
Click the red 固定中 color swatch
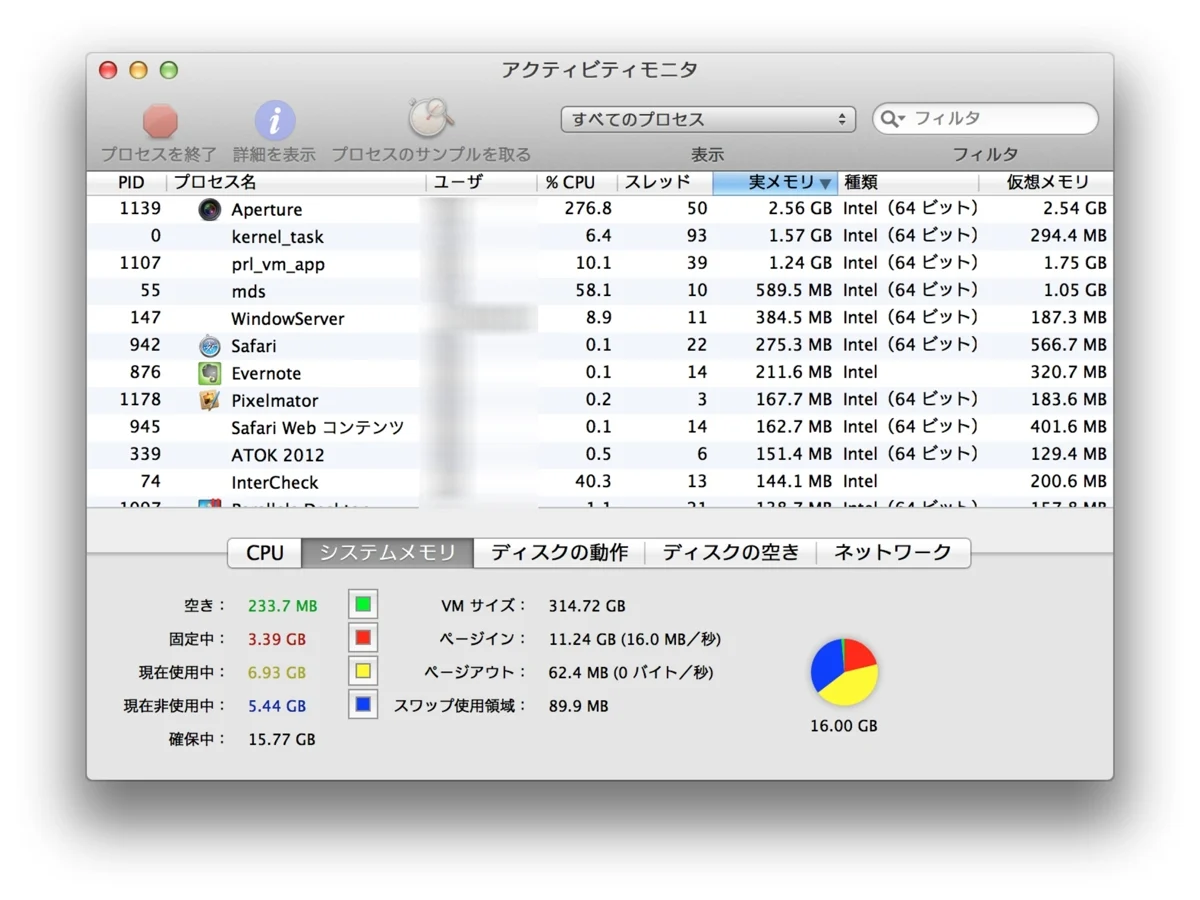coord(363,638)
